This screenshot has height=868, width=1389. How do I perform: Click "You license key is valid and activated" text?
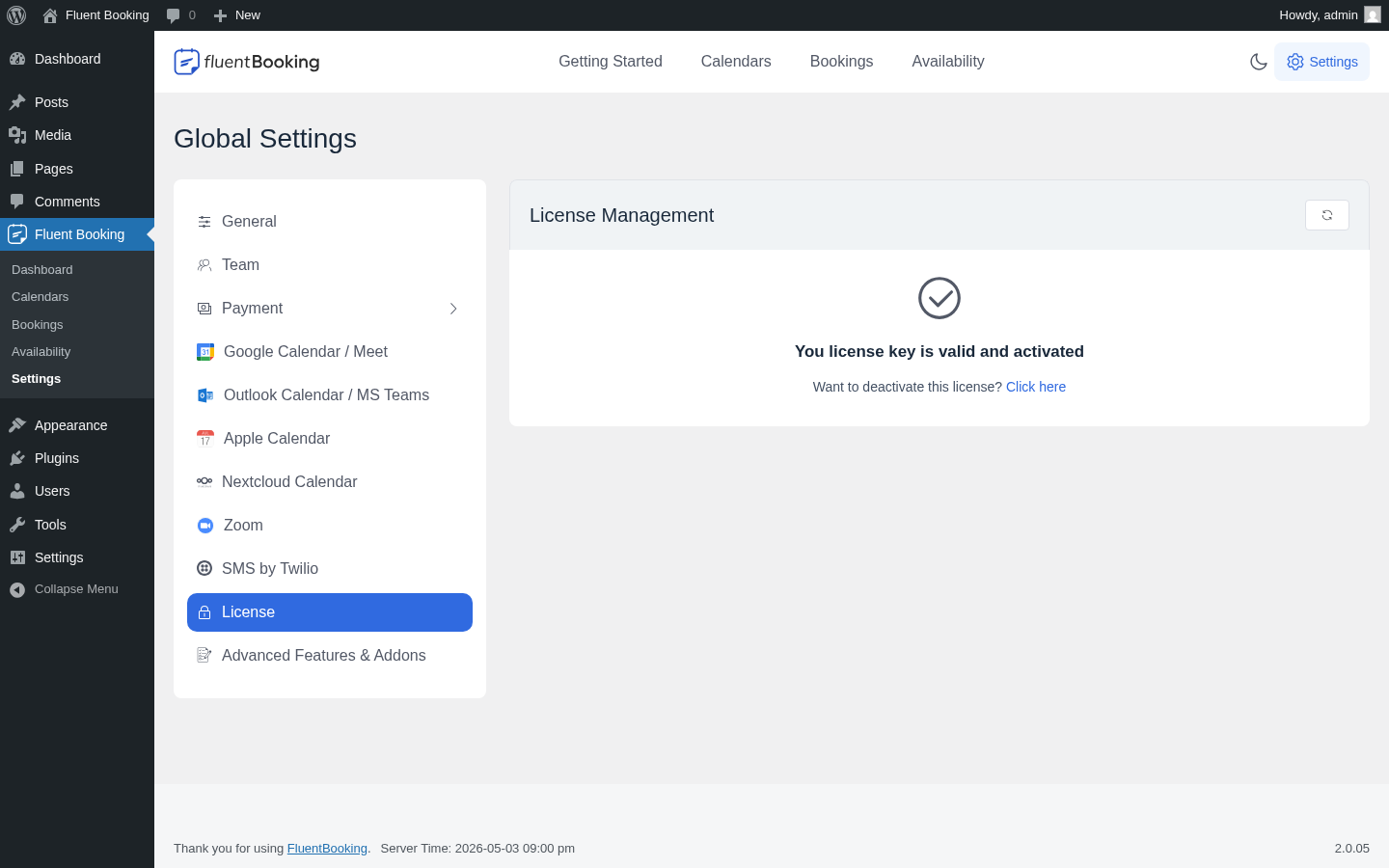pos(940,352)
